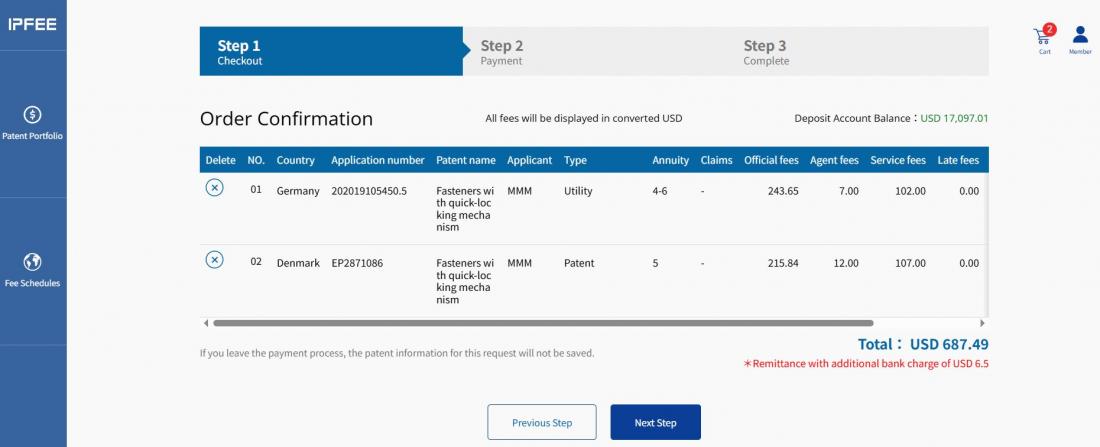Go to Step 1 Checkout tab
The width and height of the screenshot is (1100, 447).
click(x=330, y=51)
